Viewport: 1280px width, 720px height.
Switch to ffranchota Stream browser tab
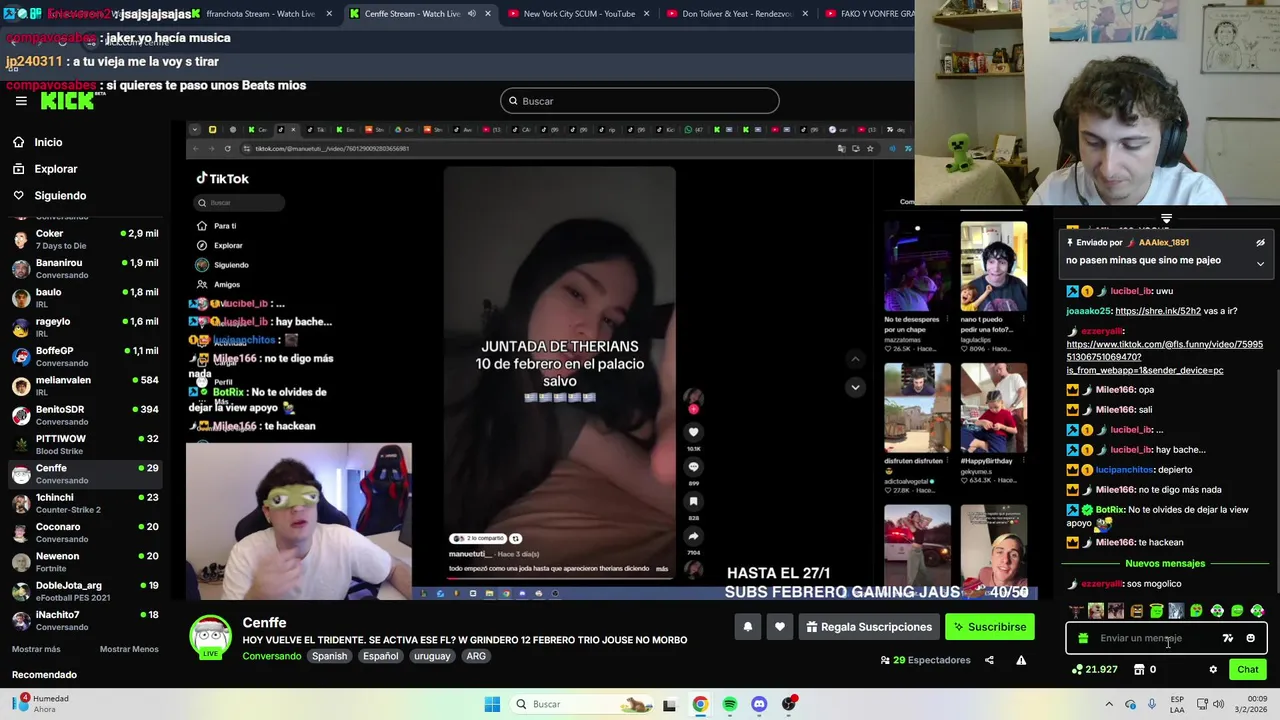(260, 14)
